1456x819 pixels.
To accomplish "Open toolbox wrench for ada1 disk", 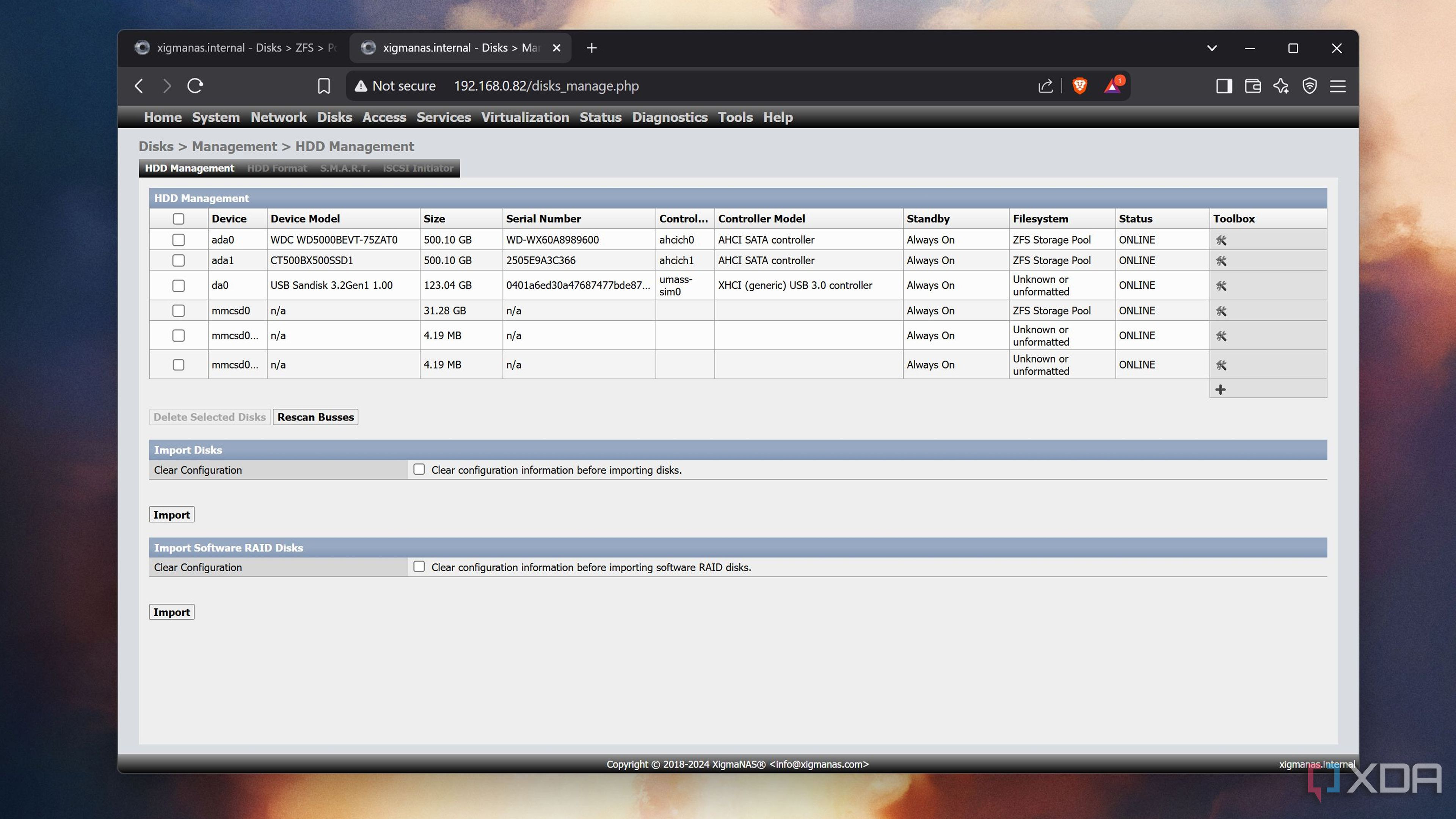I will [1221, 260].
